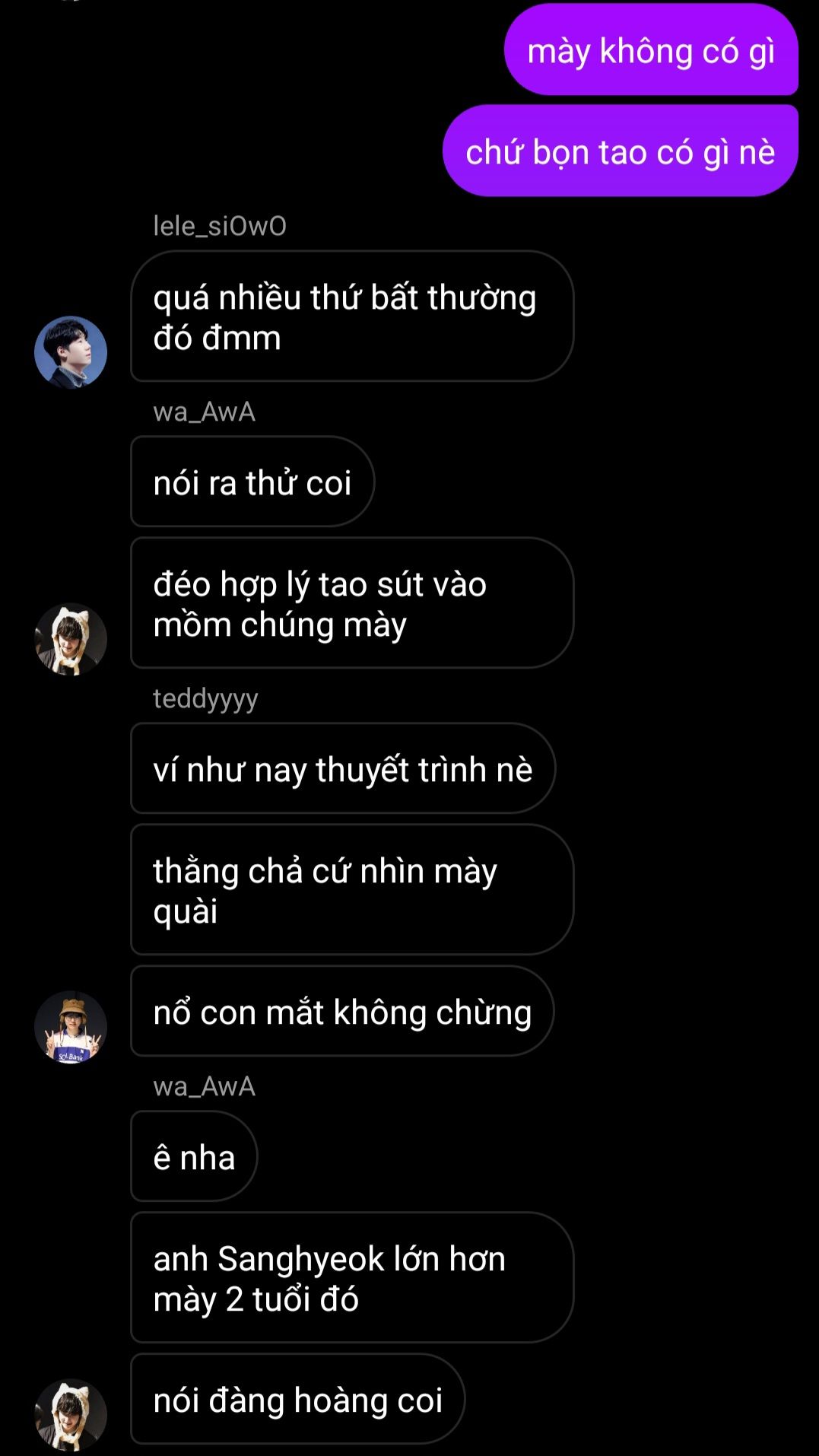Open the teddyyyy username label
Viewport: 819px width, 1456px height.
coord(205,698)
